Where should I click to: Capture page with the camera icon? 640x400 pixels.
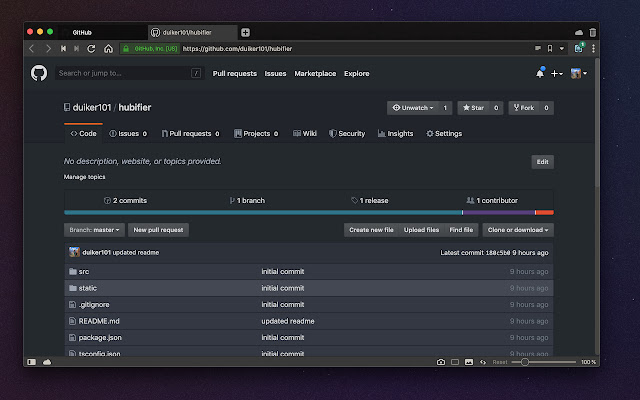click(441, 362)
